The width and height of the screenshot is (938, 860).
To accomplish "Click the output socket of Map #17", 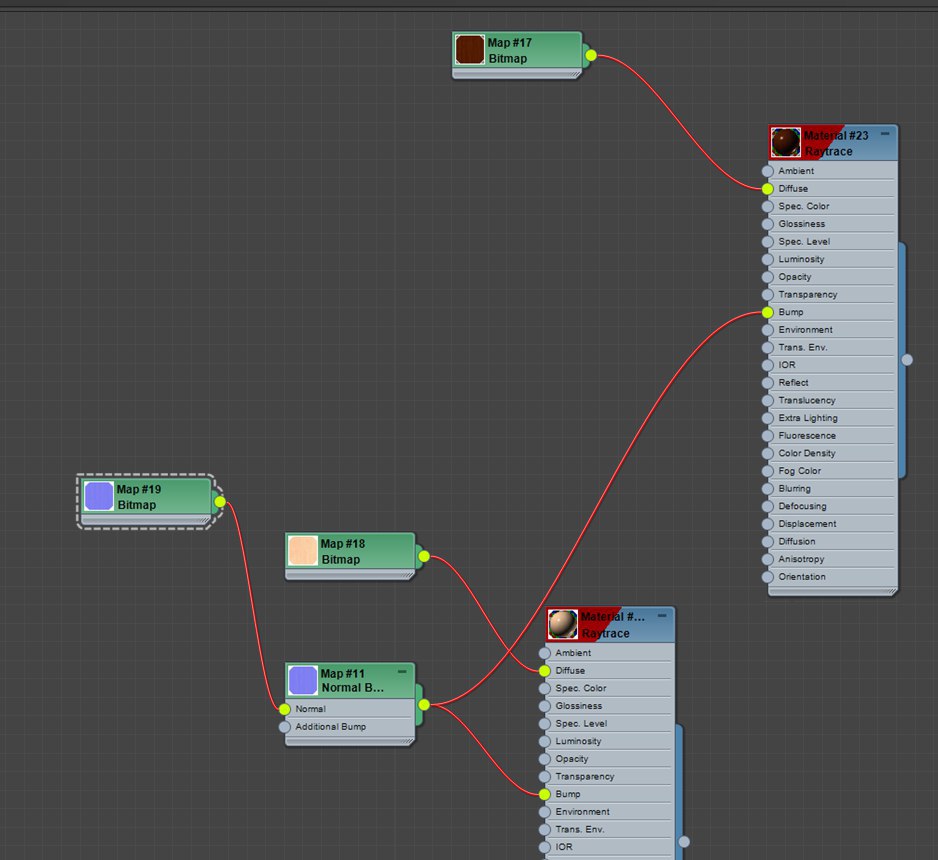I will tap(591, 56).
